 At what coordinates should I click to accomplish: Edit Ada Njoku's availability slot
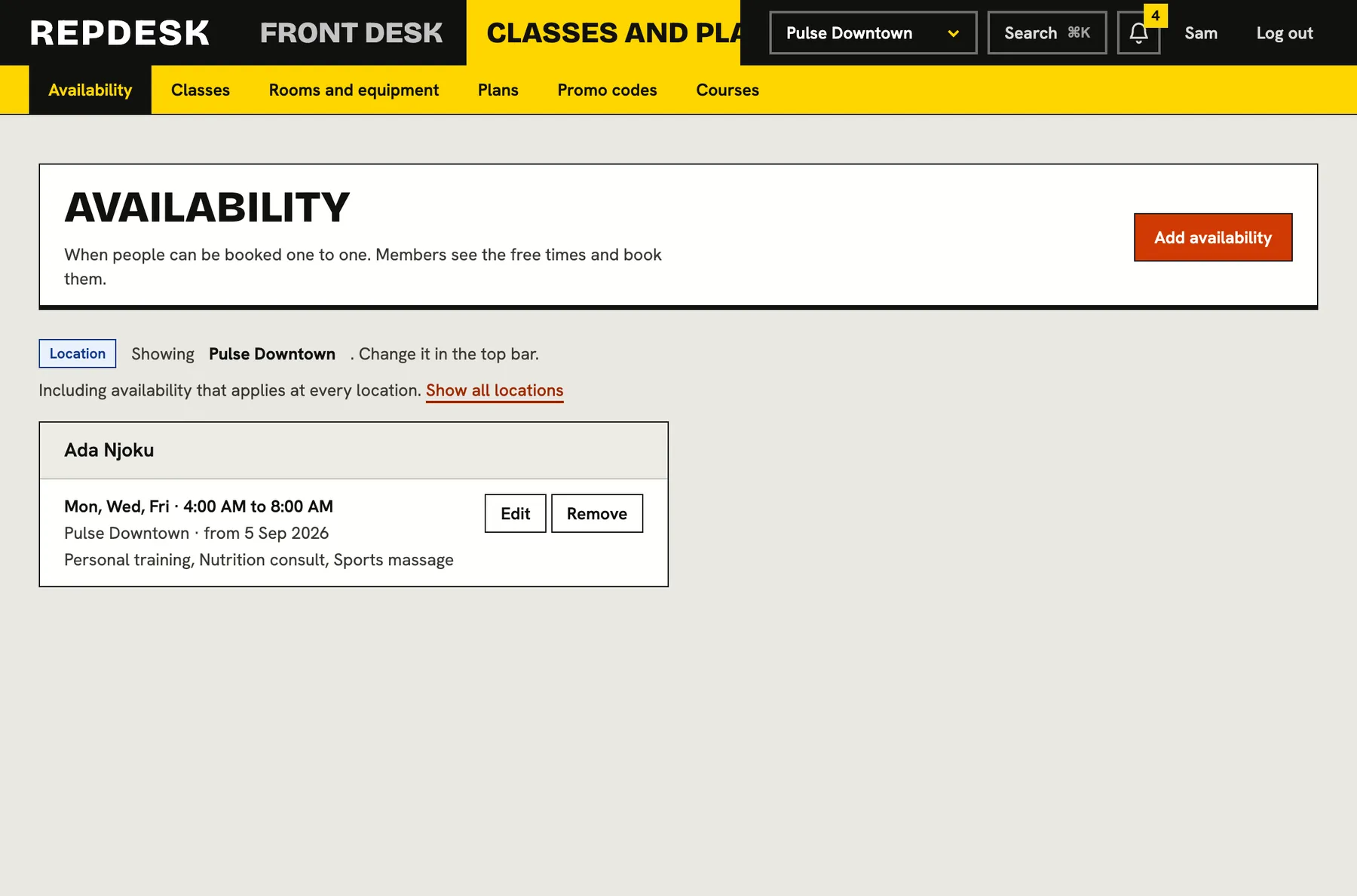pos(516,513)
